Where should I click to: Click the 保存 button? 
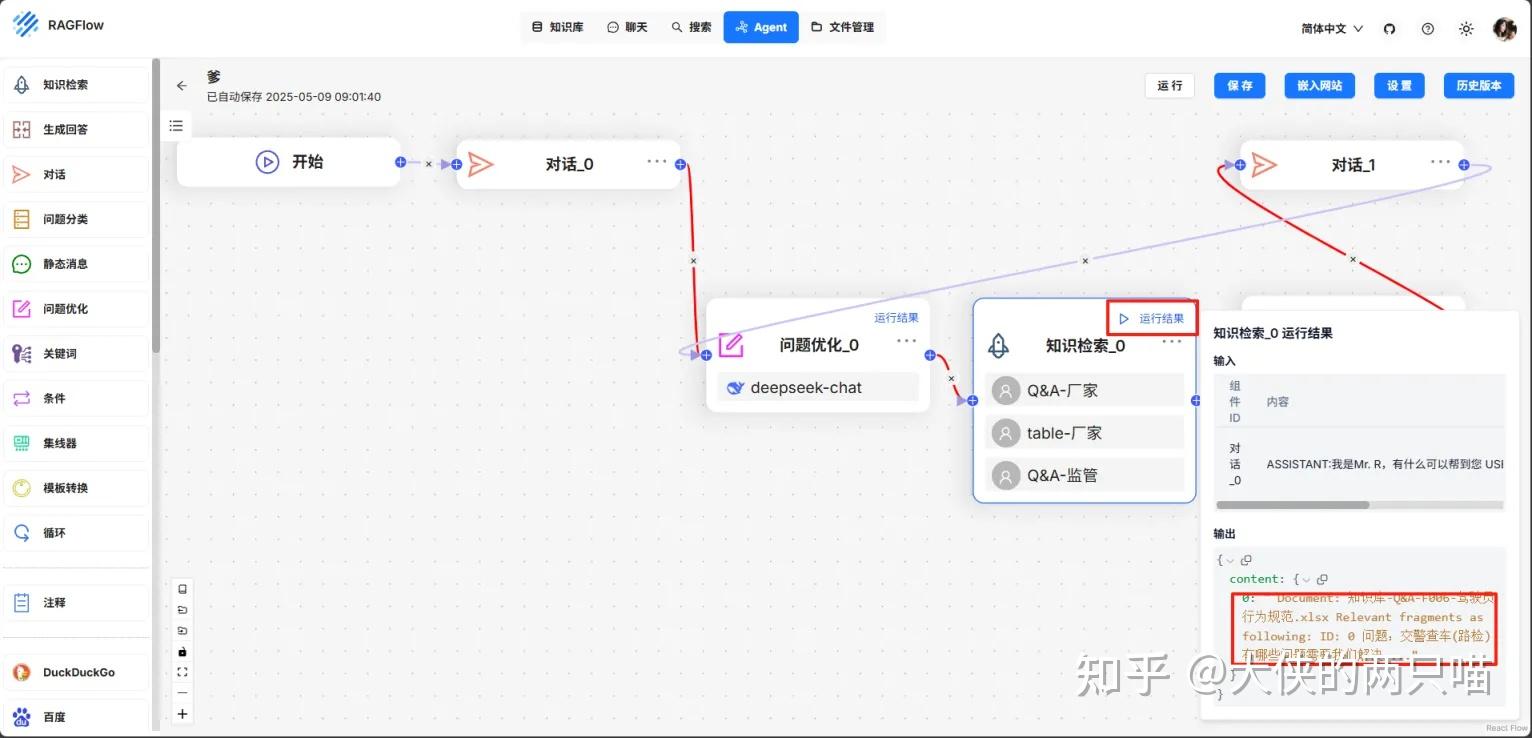(x=1239, y=85)
